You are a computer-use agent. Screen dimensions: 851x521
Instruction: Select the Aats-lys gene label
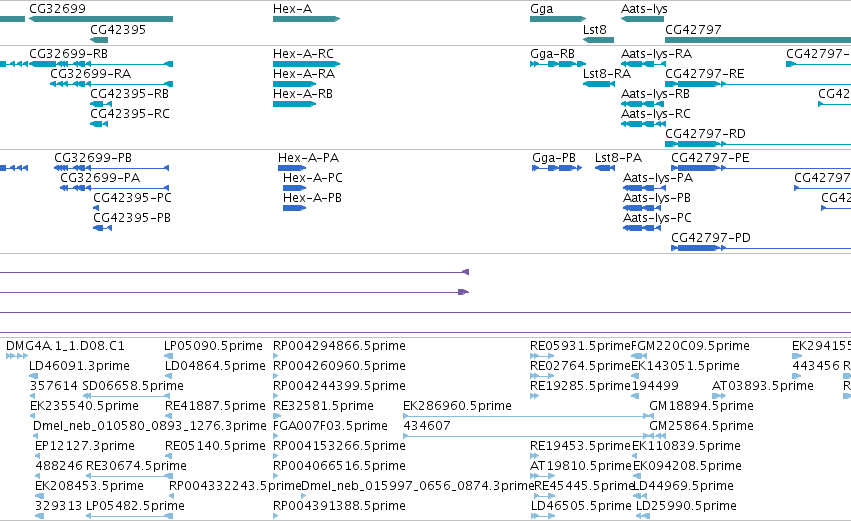coord(644,9)
